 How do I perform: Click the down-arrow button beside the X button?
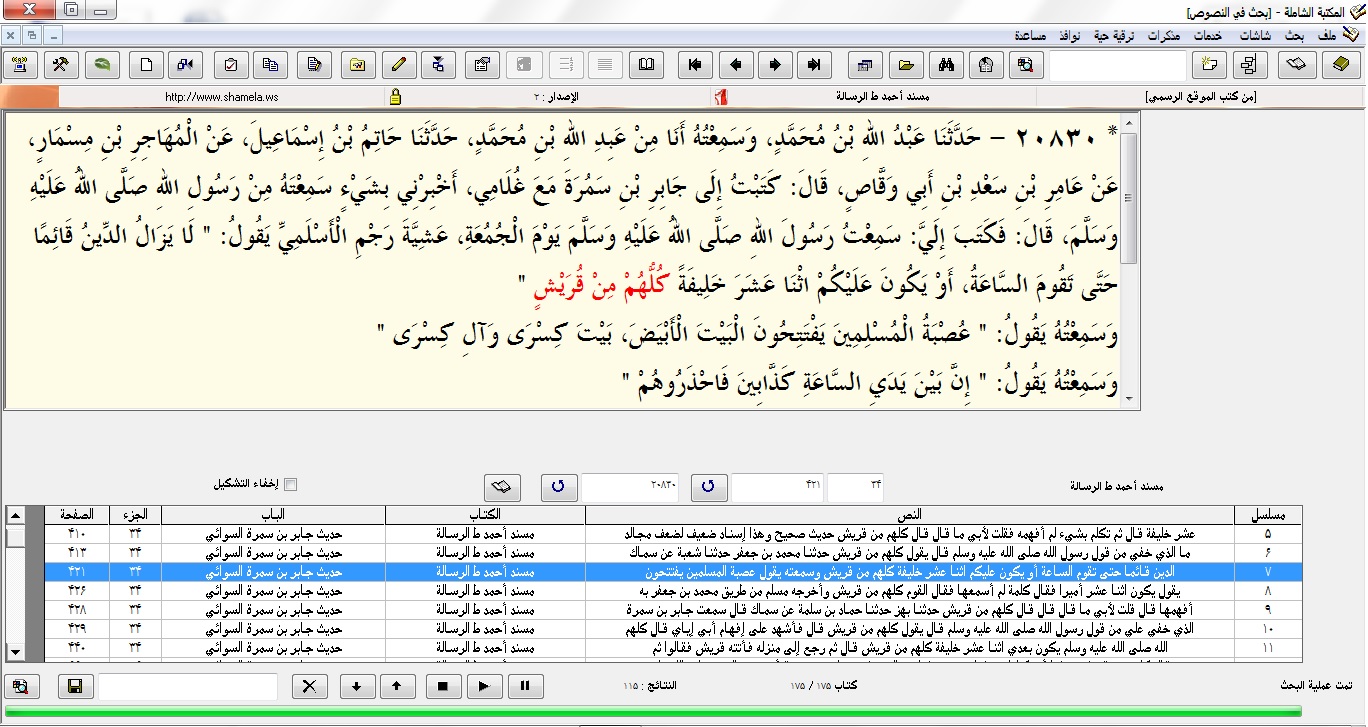pyautogui.click(x=358, y=687)
